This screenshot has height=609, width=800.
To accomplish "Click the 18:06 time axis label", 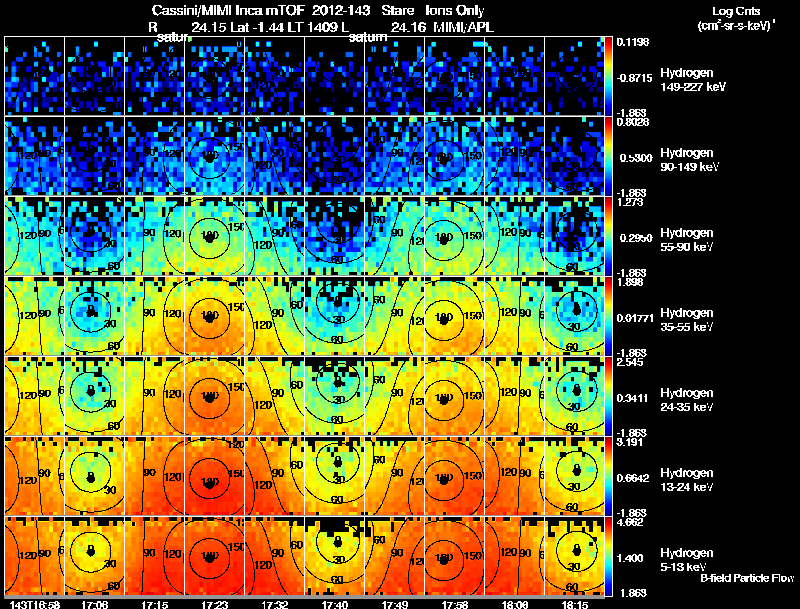I will [x=514, y=605].
